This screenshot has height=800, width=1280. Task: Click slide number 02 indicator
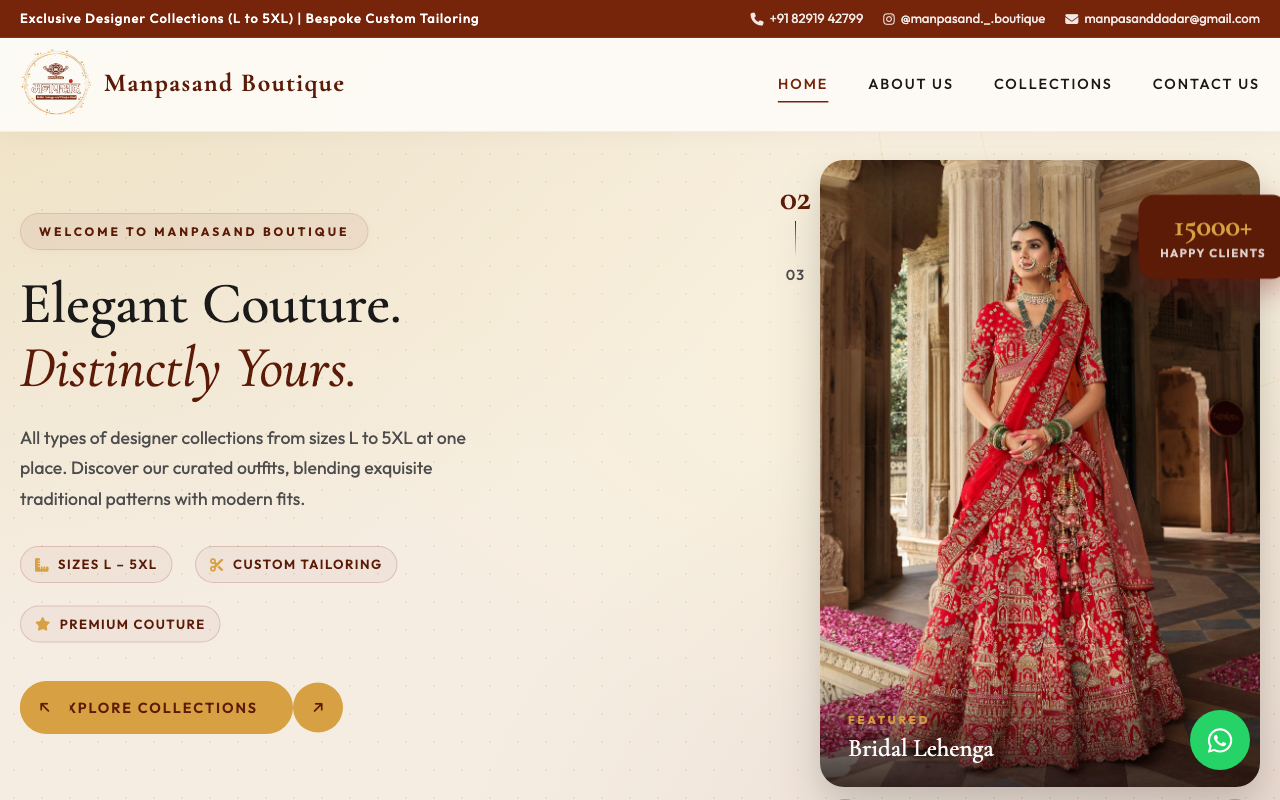tap(795, 201)
